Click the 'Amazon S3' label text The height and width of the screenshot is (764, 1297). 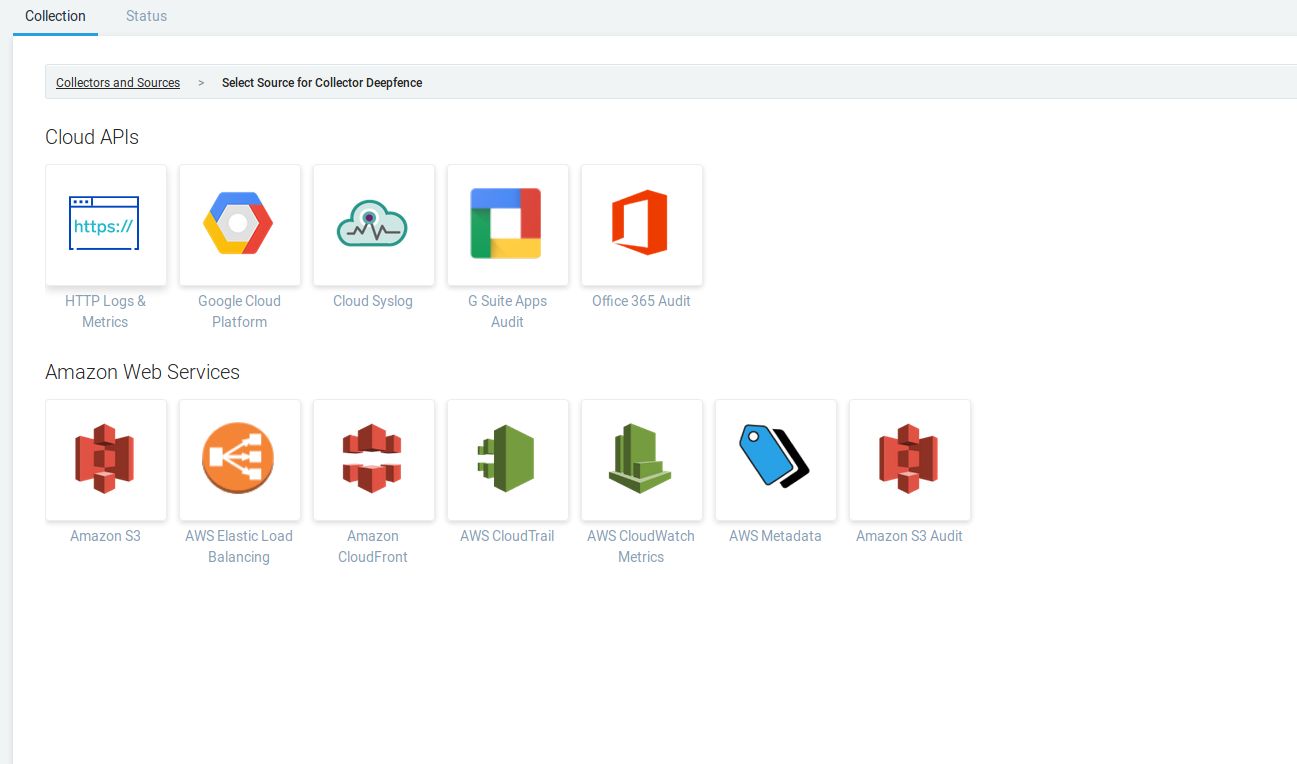105,536
